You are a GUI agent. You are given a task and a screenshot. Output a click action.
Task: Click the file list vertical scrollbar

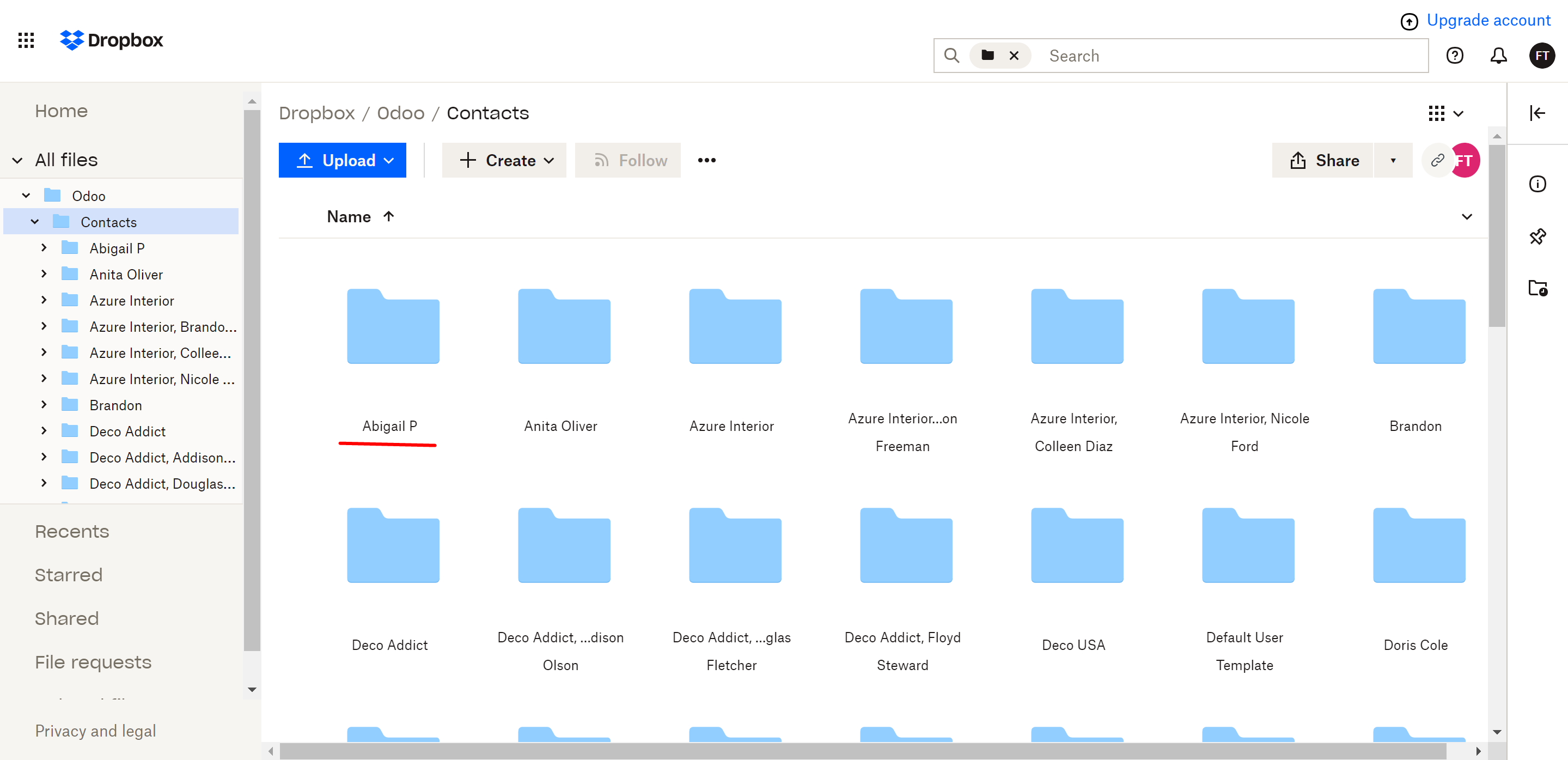click(x=1497, y=236)
